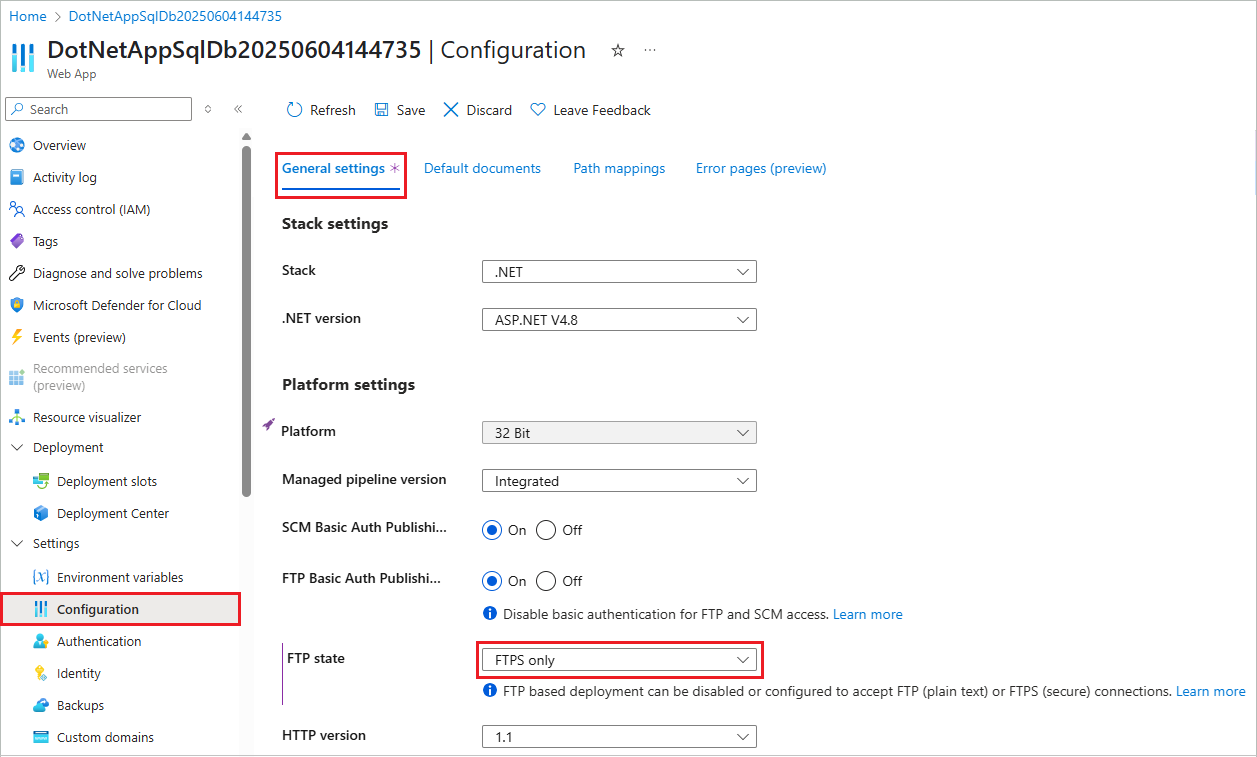Favorite this resource with the star icon
This screenshot has height=757, width=1257.
click(618, 50)
